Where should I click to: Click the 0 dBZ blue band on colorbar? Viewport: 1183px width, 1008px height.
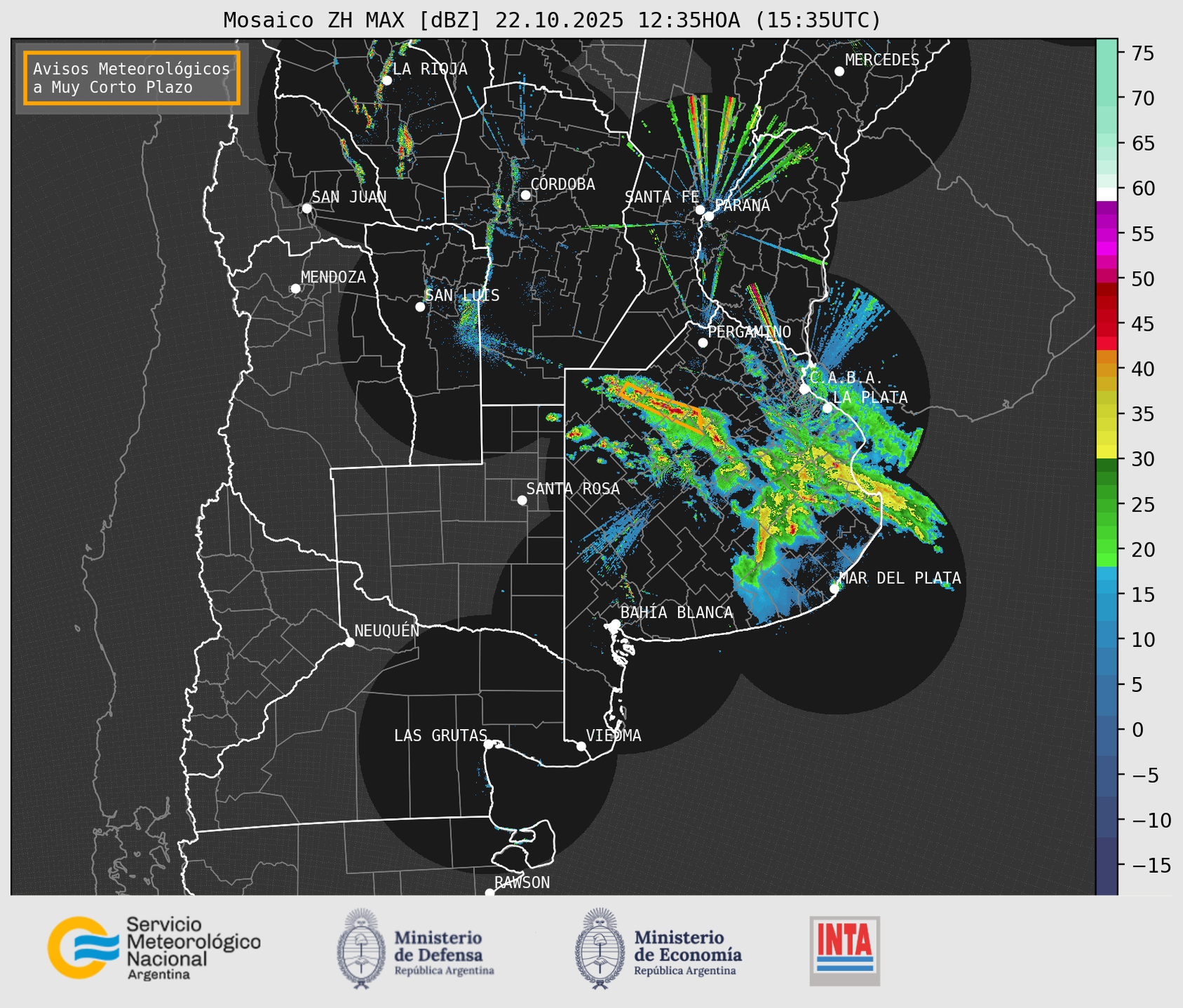tap(1107, 730)
